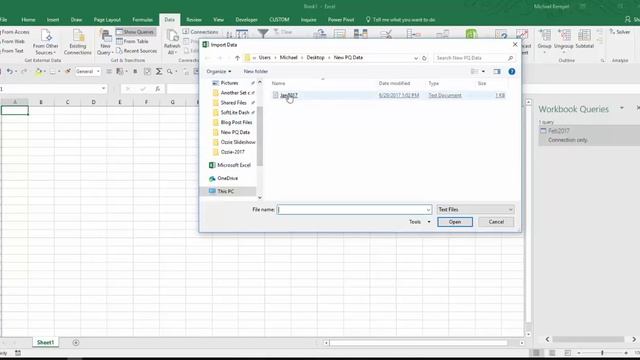Image resolution: width=640 pixels, height=360 pixels.
Task: Open the Solver add-in
Action: [620, 32]
